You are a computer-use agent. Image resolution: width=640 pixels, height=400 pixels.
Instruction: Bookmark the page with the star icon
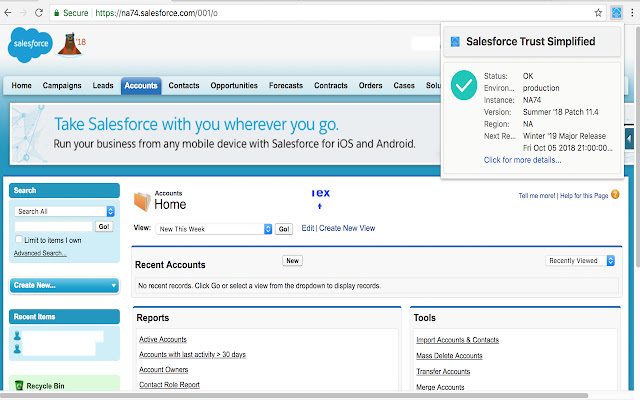click(598, 13)
